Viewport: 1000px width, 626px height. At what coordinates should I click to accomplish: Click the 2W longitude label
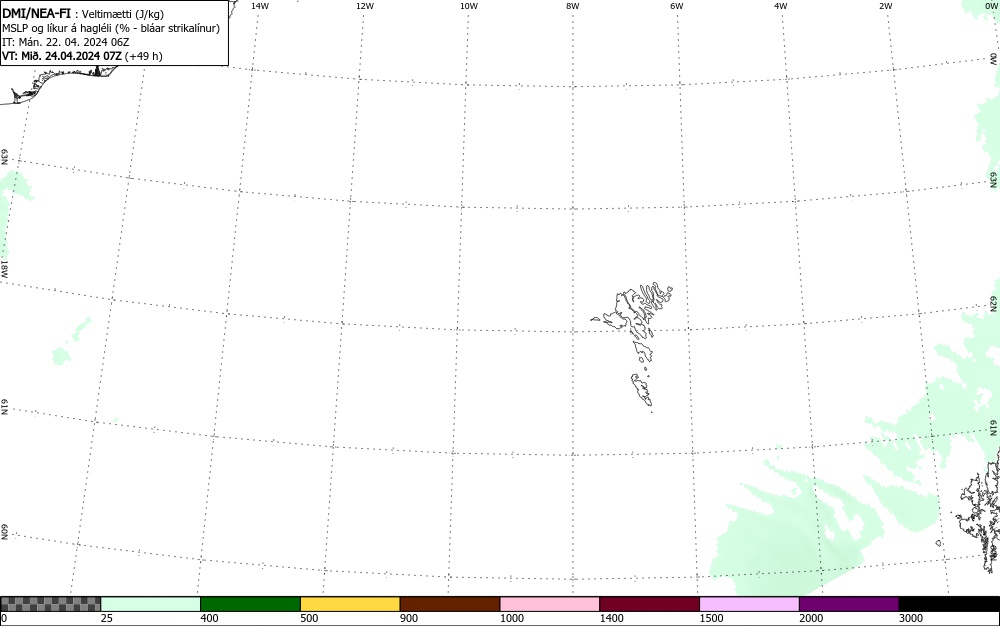(x=885, y=6)
